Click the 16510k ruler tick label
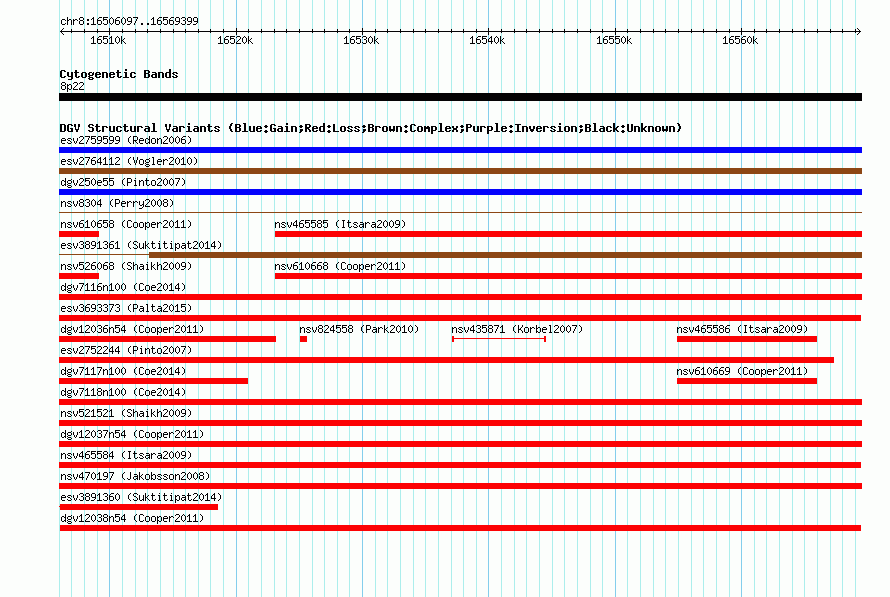890x597 pixels. click(108, 40)
